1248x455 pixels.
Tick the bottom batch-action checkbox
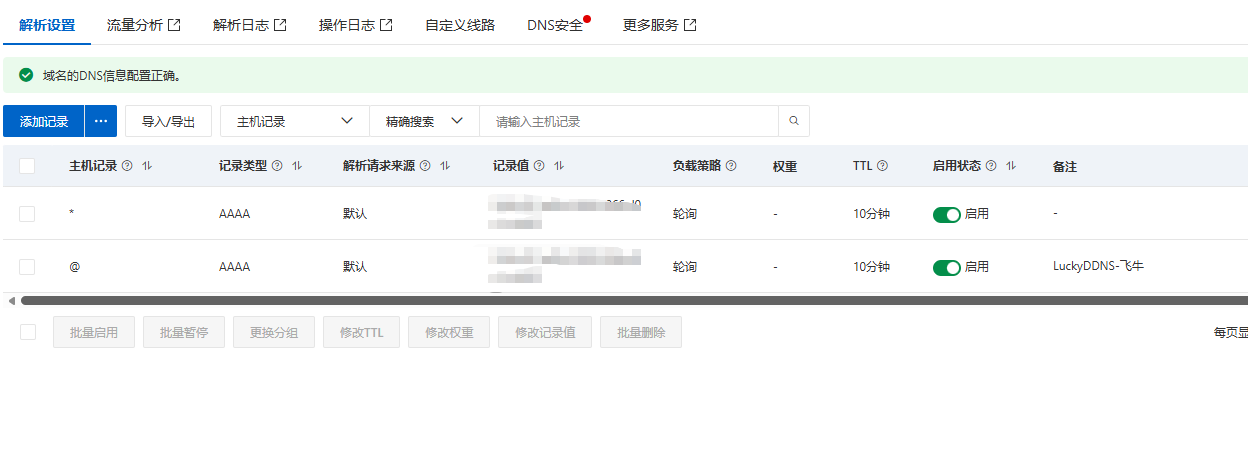pyautogui.click(x=28, y=332)
